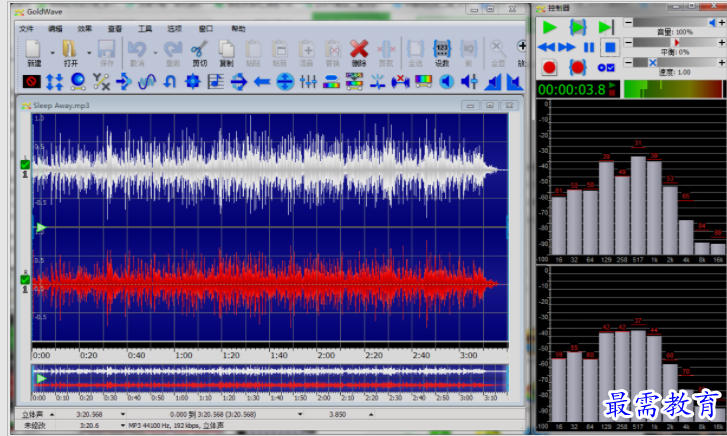
Task: Click the round blue up-down arrow icon
Action: 285,82
